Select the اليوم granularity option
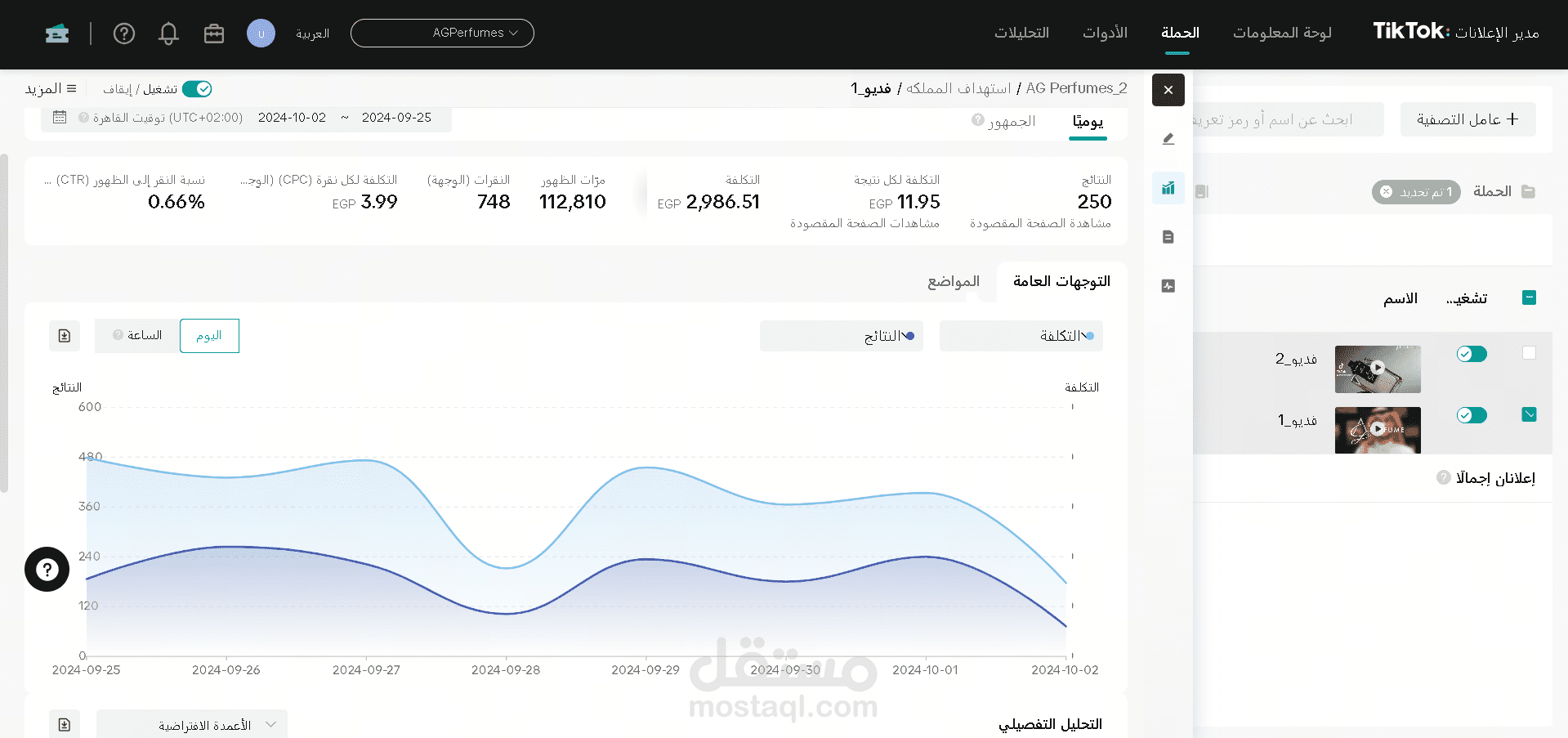Viewport: 1568px width, 738px height. pyautogui.click(x=209, y=336)
